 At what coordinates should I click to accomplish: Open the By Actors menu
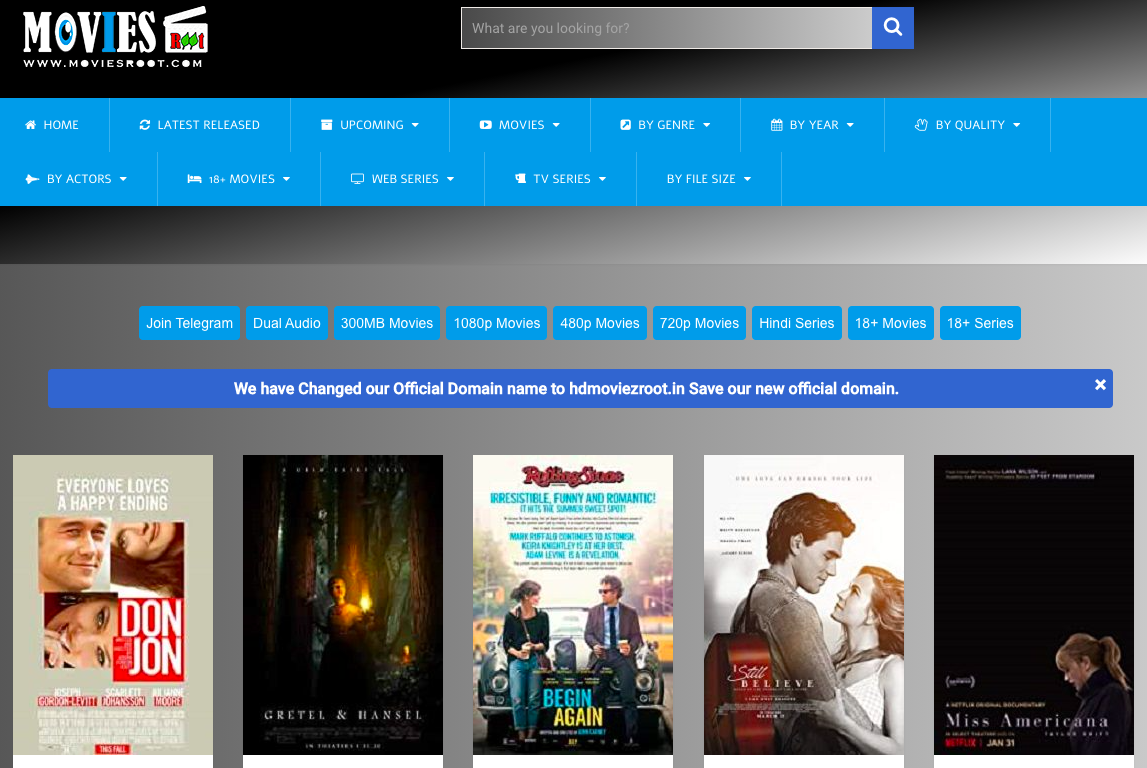[x=78, y=179]
